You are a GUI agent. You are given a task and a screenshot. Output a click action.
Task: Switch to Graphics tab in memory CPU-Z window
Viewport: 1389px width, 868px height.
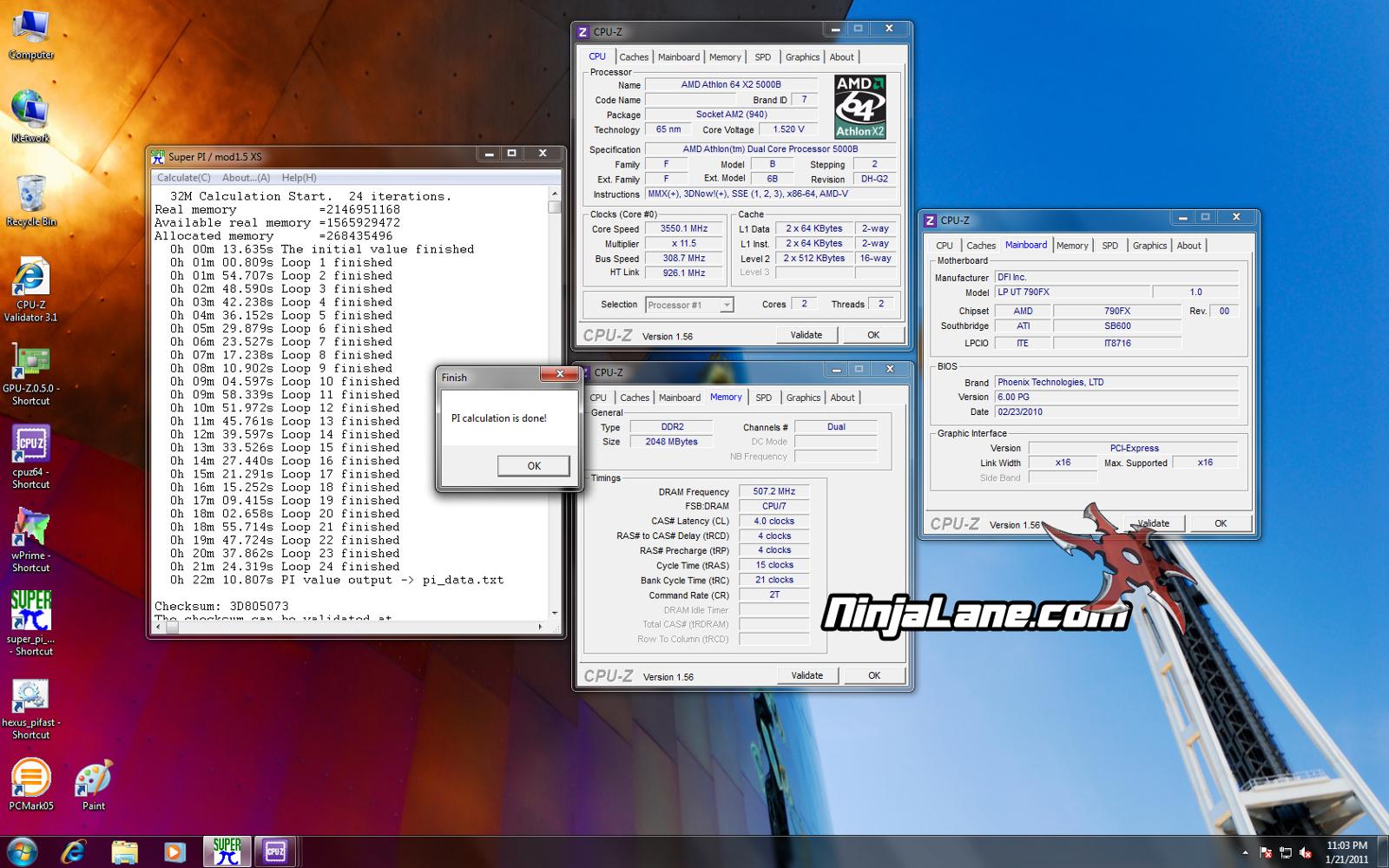(803, 398)
